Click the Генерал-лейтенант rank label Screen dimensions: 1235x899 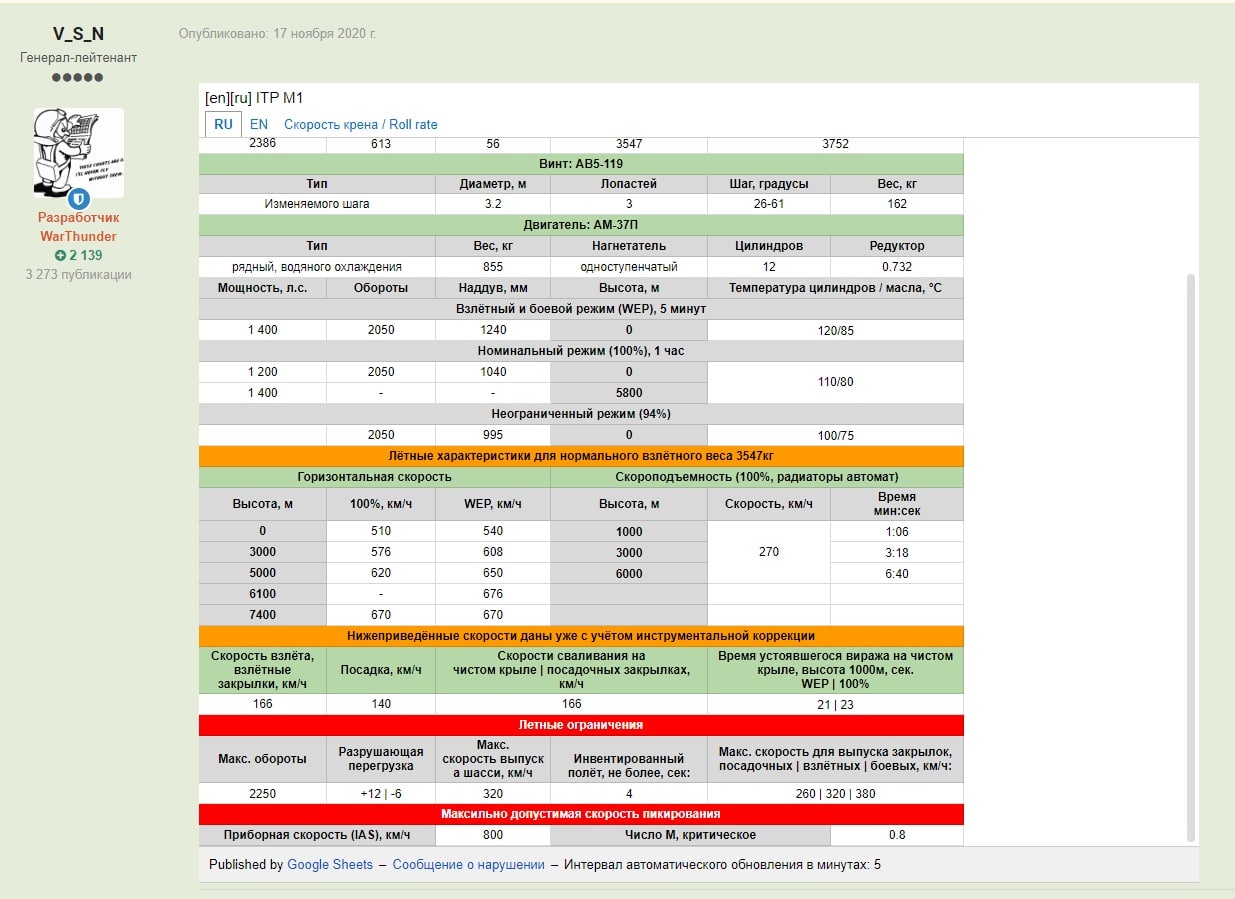[78, 58]
